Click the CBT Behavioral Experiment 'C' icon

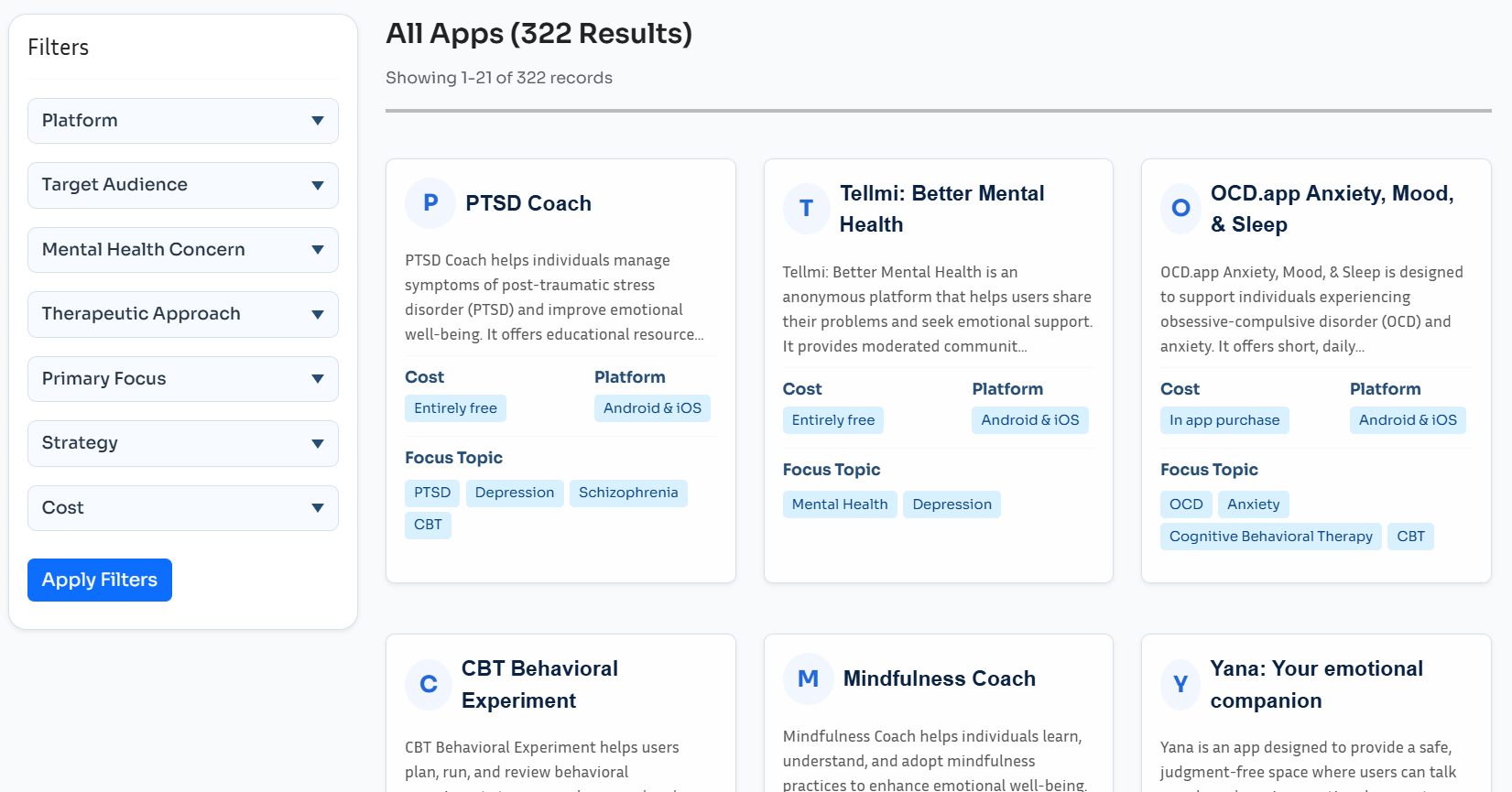click(429, 685)
